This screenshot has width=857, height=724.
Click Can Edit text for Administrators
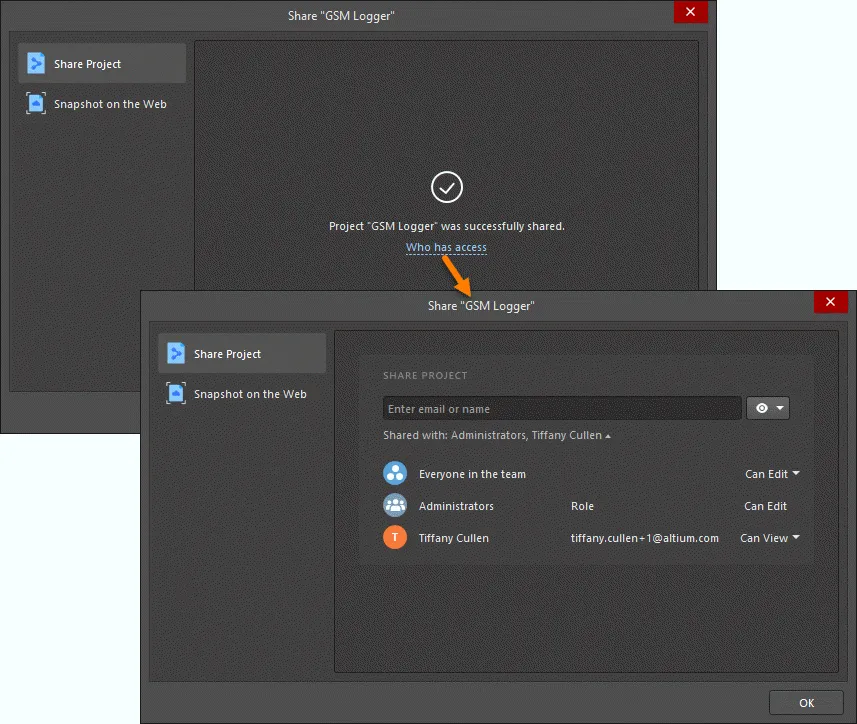(765, 506)
